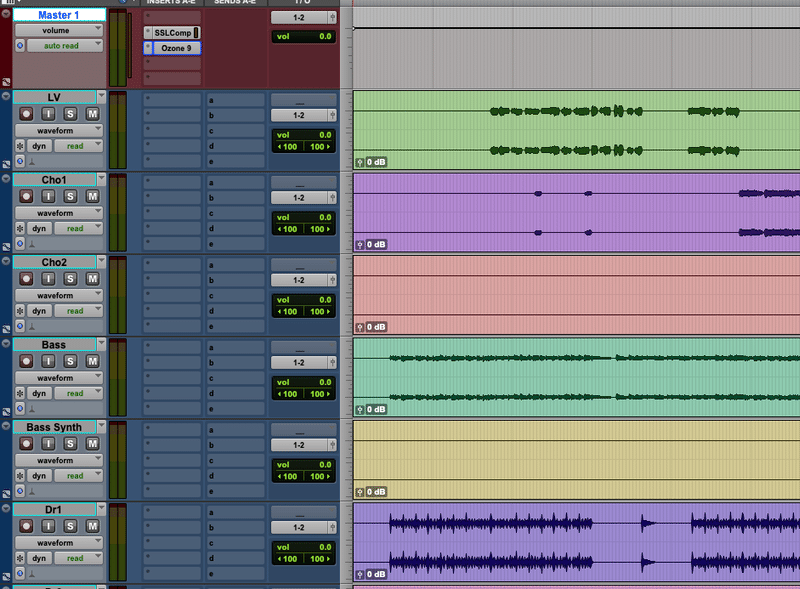800x589 pixels.
Task: Select the Dr1 audio waveform clip
Action: [577, 542]
